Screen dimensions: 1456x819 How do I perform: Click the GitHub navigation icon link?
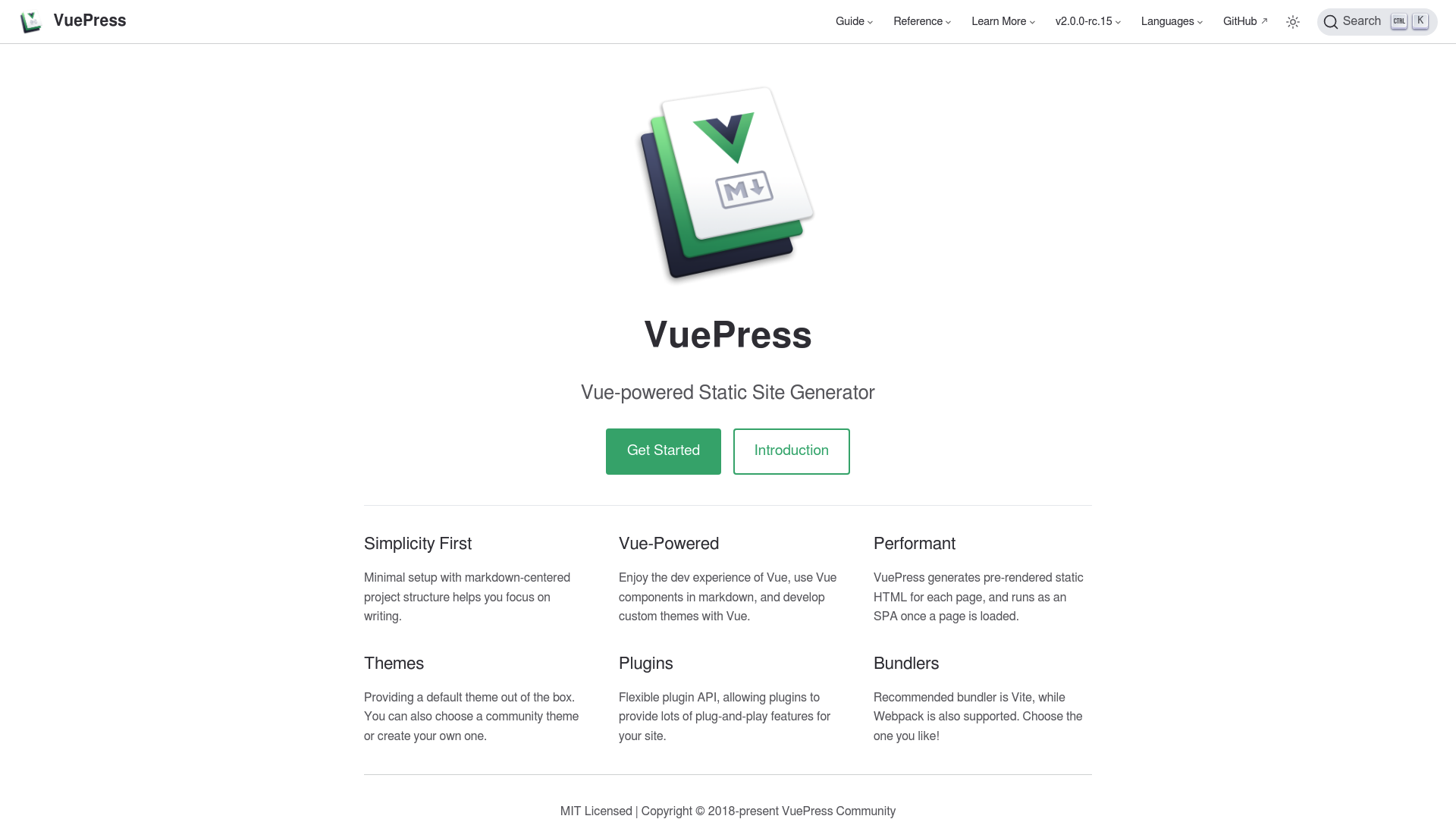pos(1244,21)
